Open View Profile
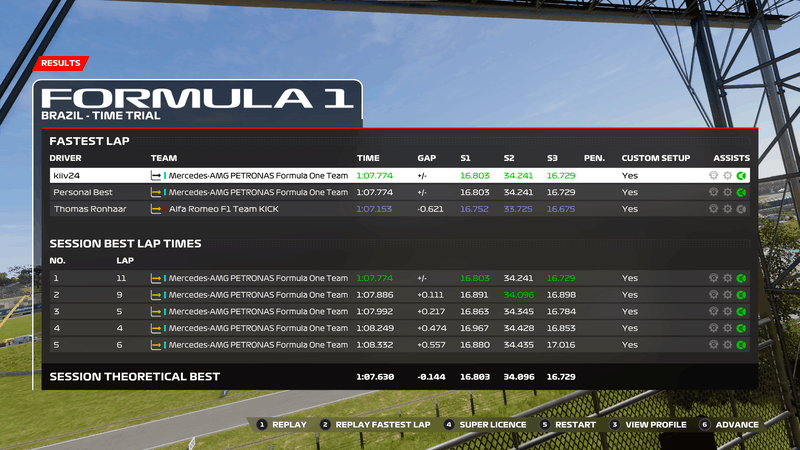800x450 pixels. [648, 424]
